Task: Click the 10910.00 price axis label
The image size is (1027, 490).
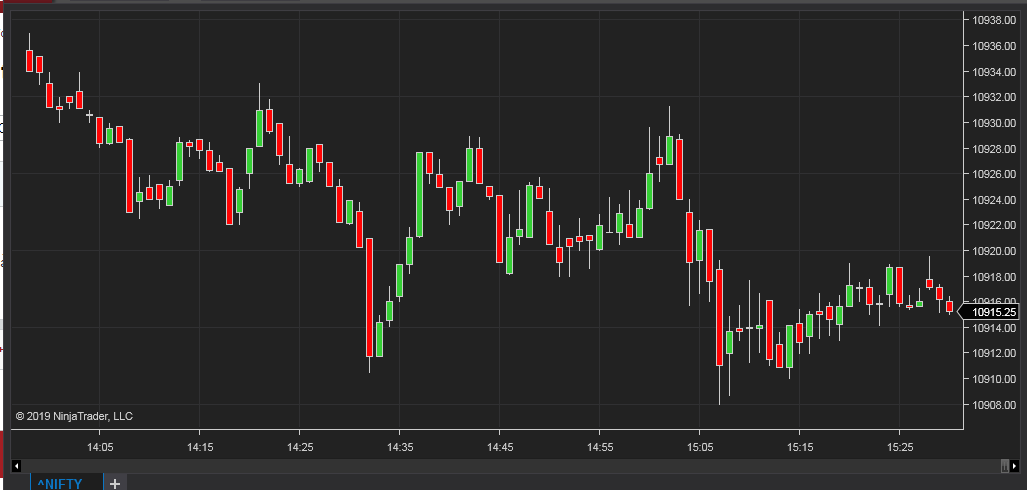Action: [994, 379]
